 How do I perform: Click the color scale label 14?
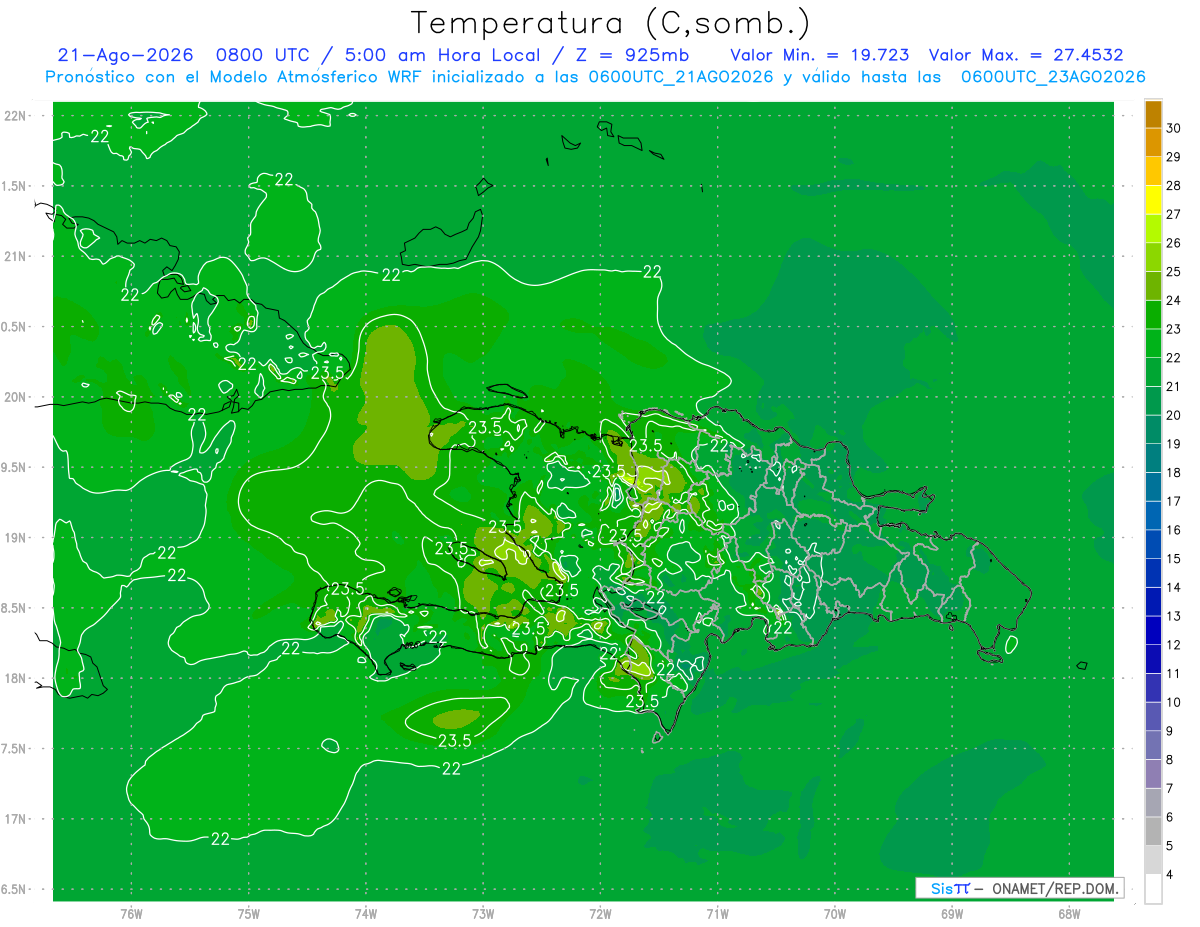tap(1174, 587)
